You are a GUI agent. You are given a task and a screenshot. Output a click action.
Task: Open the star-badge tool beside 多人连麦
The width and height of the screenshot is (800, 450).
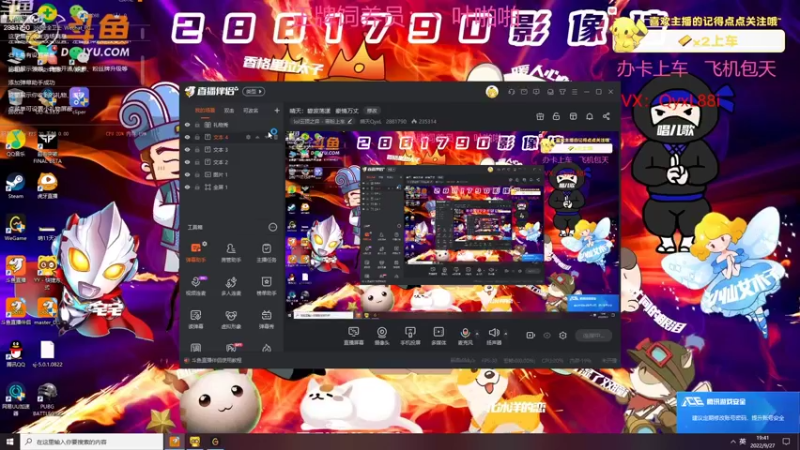pyautogui.click(x=266, y=286)
